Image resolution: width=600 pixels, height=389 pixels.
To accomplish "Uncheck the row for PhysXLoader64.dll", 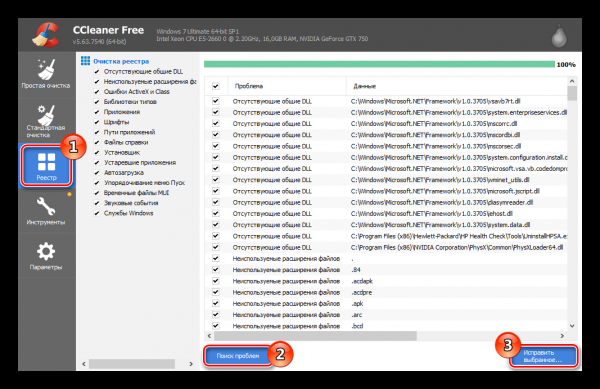I will [216, 247].
